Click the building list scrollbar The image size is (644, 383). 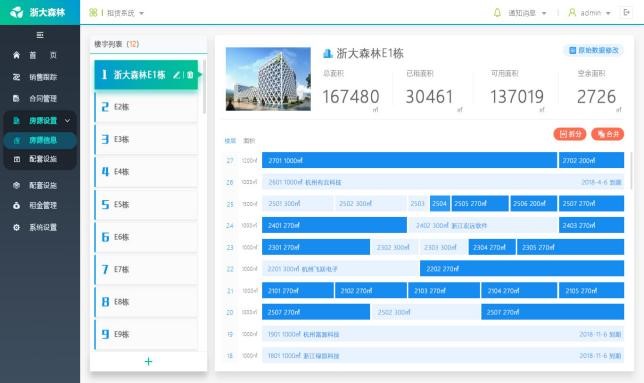[x=204, y=87]
